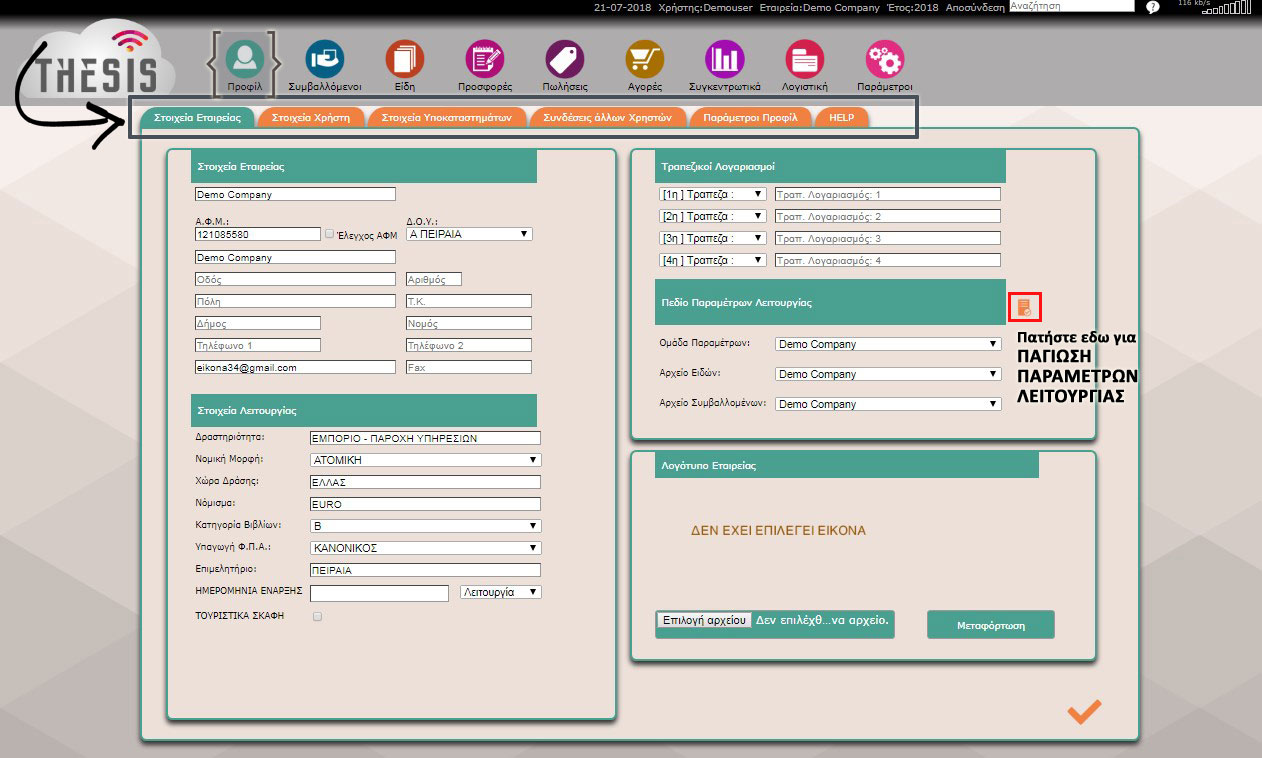Viewport: 1262px width, 758px height.
Task: Open the Νομική Μορφή dropdown
Action: (425, 460)
